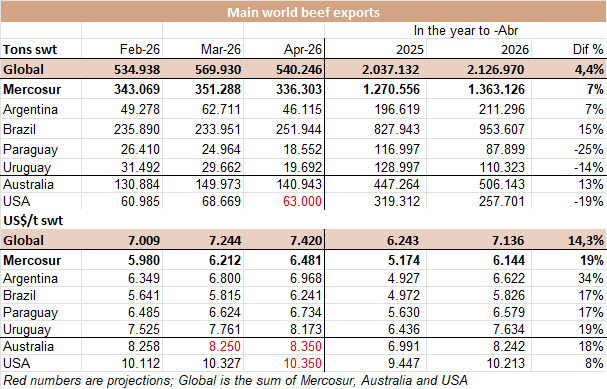
Task: Select Australia tons value 149.973
Action: pyautogui.click(x=218, y=184)
